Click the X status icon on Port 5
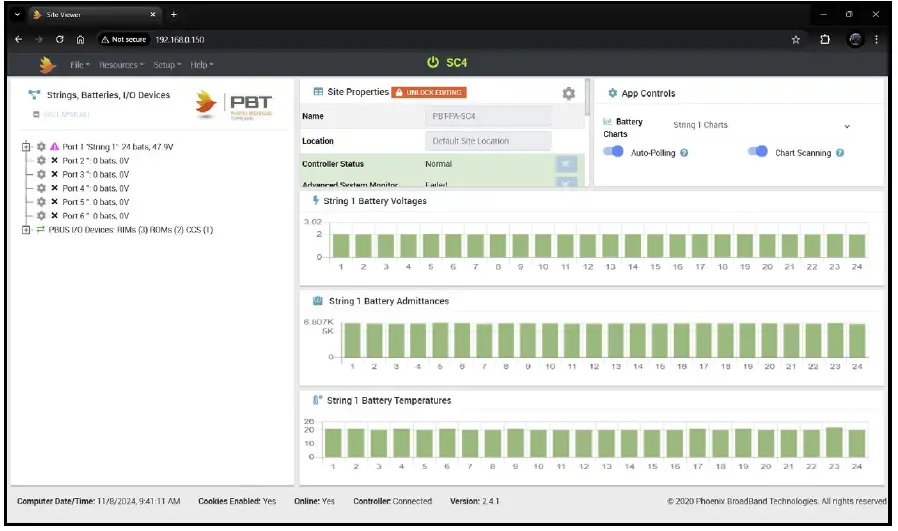The image size is (898, 531). [54, 202]
